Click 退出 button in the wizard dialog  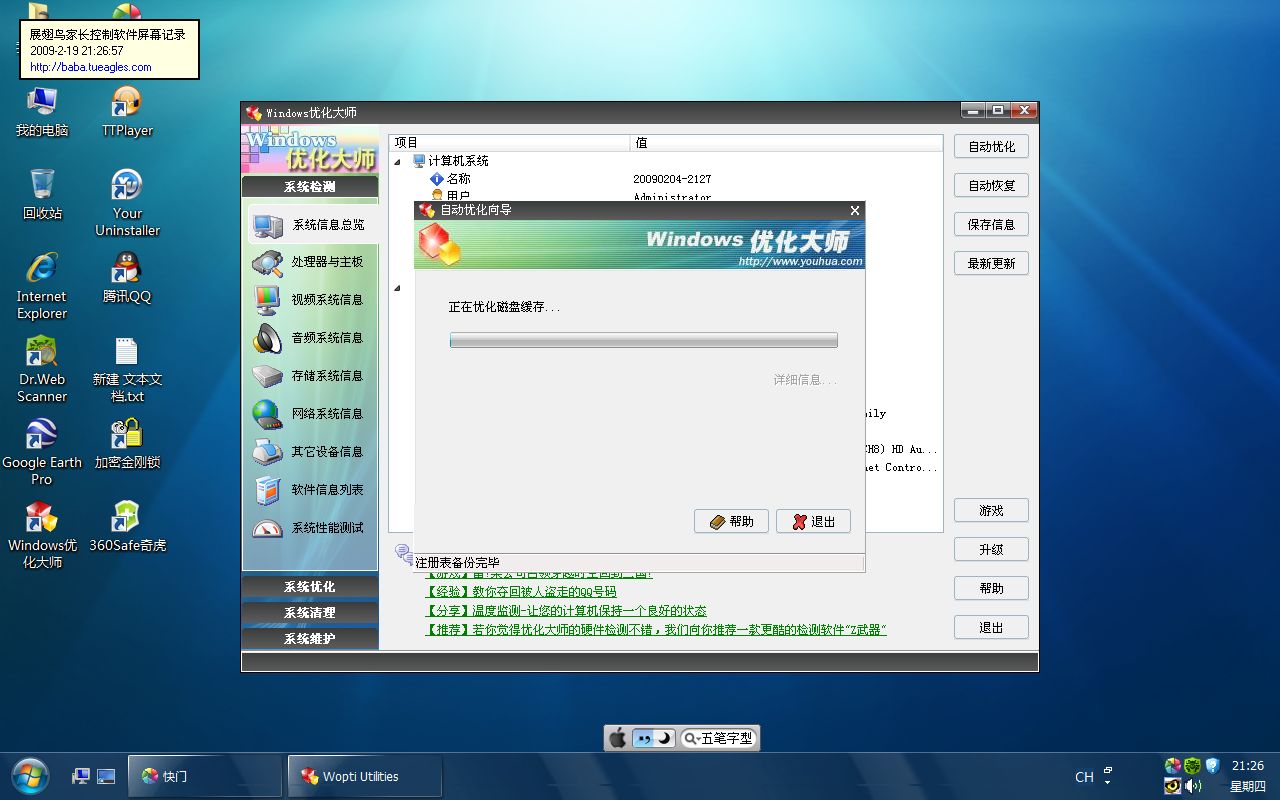[x=813, y=522]
